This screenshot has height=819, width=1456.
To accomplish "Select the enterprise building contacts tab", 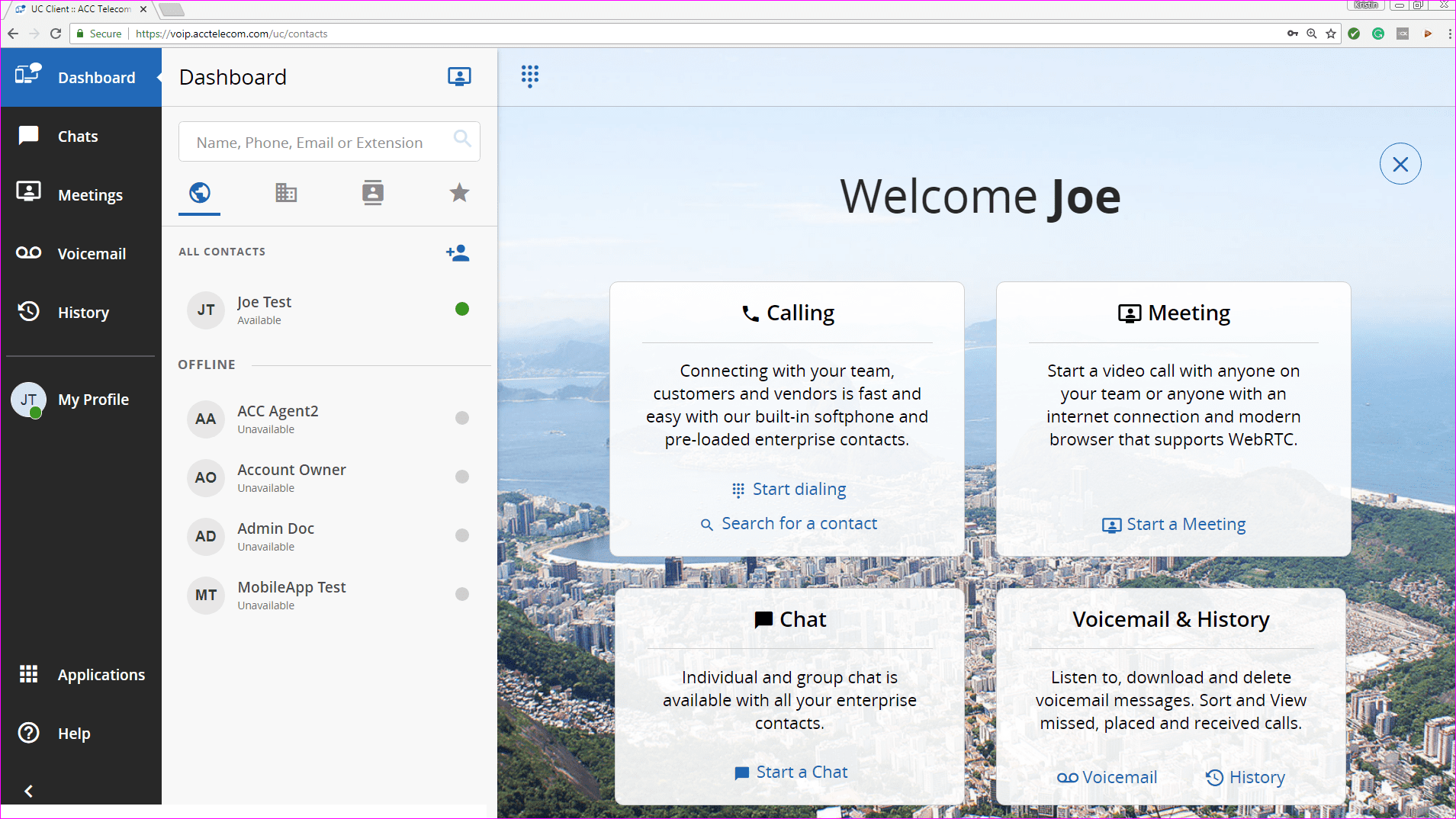I will point(286,193).
